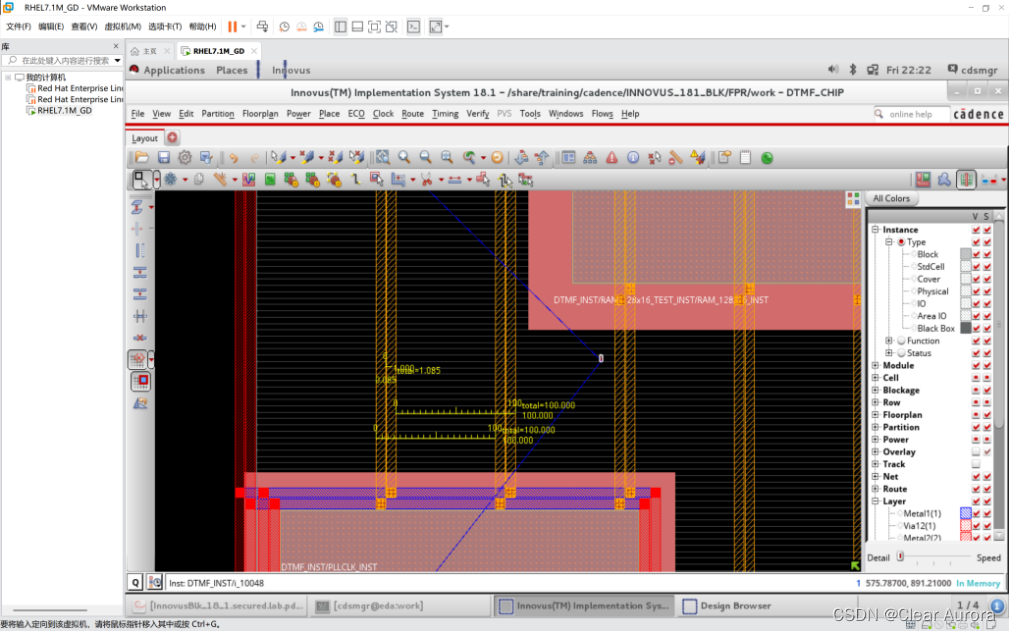Image resolution: width=1010 pixels, height=631 pixels.
Task: Open the Floorplan menu
Action: tap(260, 114)
